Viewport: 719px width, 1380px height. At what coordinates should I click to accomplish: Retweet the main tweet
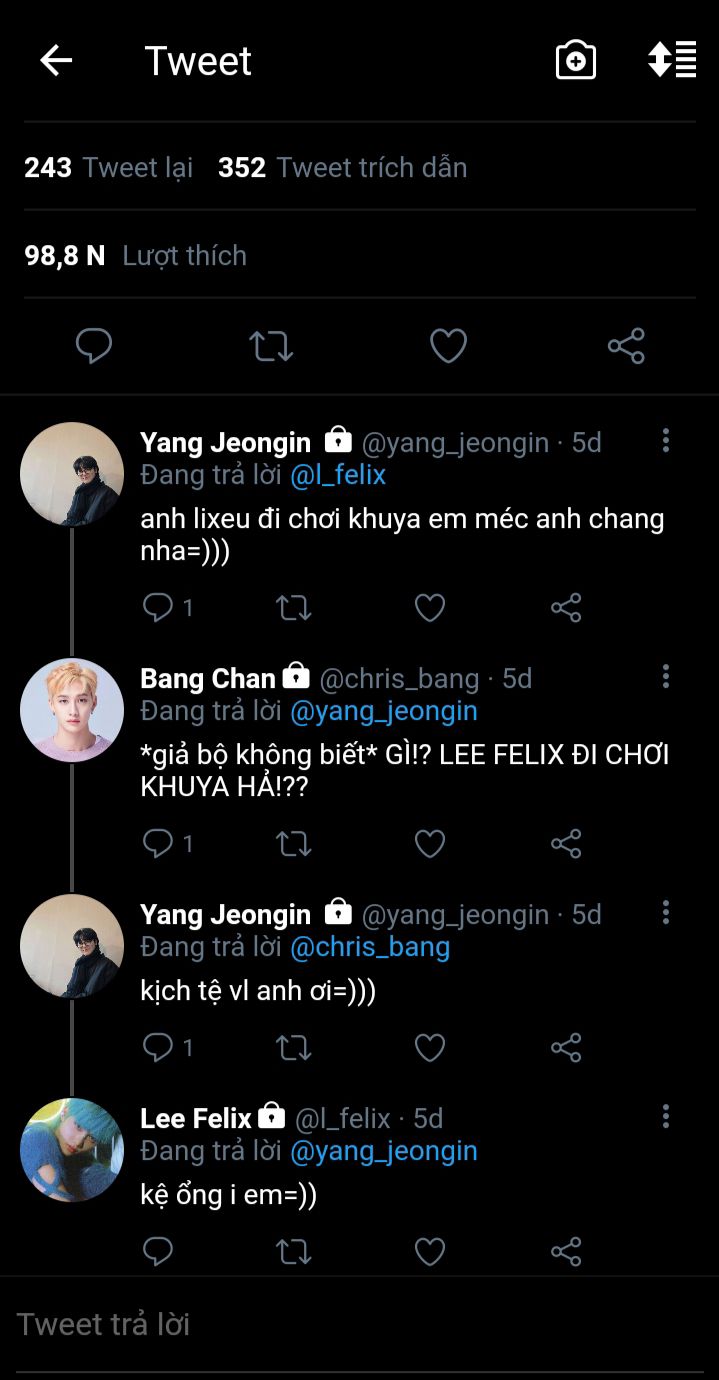pyautogui.click(x=271, y=346)
